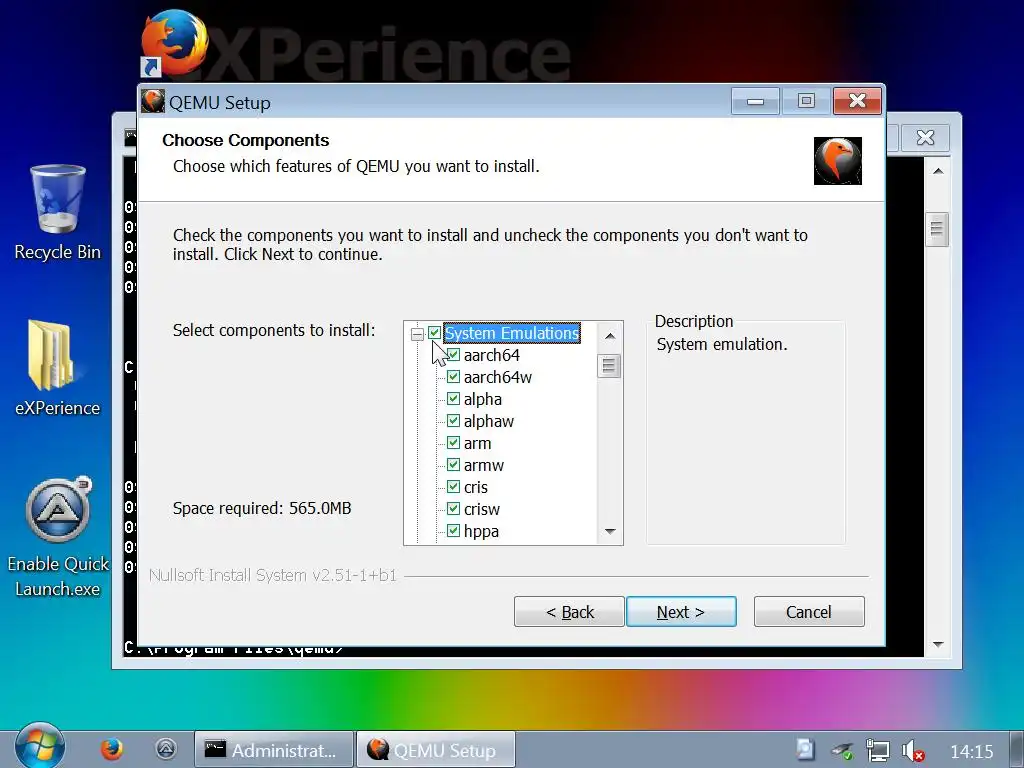Select the hppa tree label
The image size is (1024, 768).
pyautogui.click(x=481, y=532)
